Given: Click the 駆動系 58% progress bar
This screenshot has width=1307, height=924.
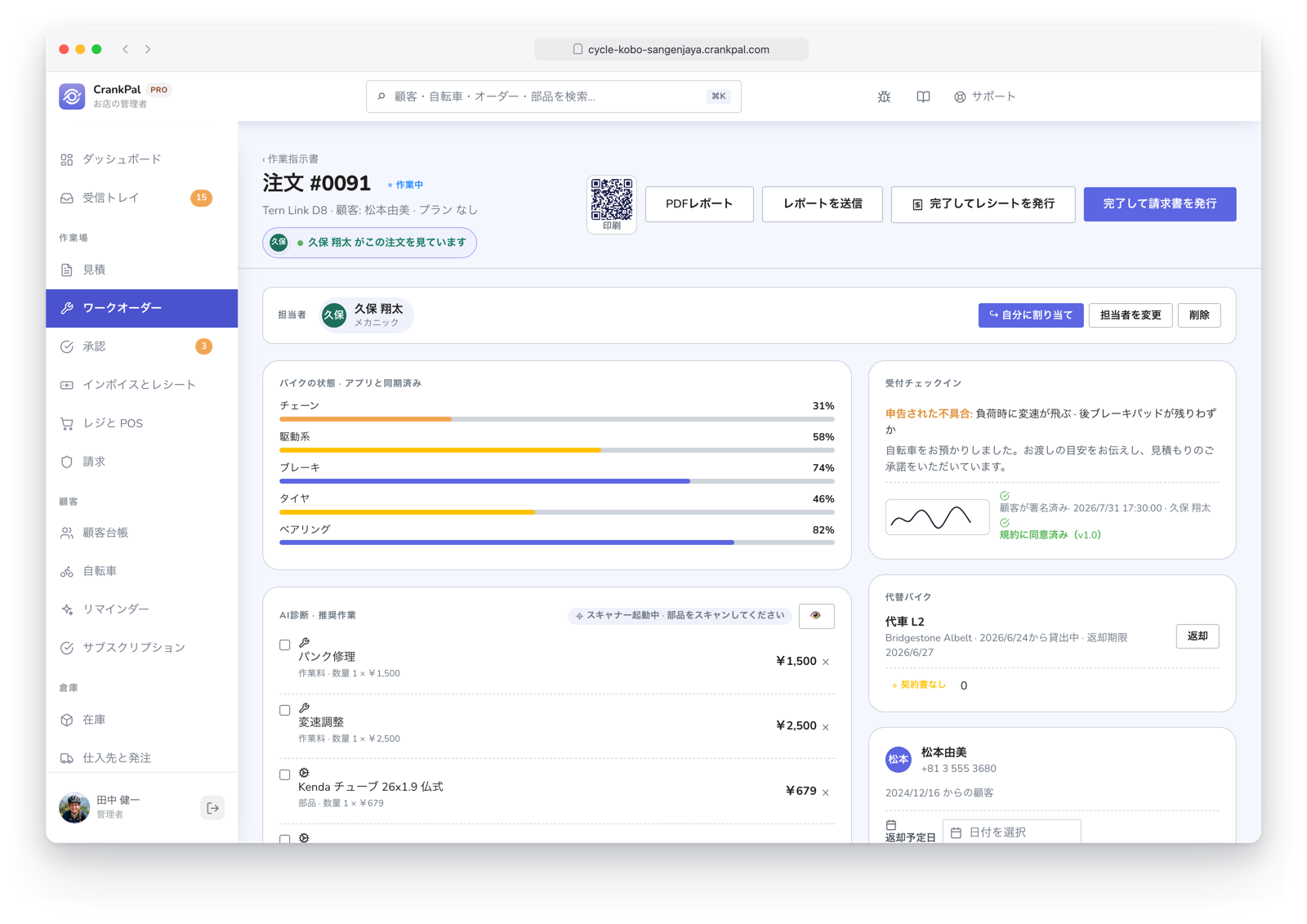Looking at the screenshot, I should [x=557, y=450].
